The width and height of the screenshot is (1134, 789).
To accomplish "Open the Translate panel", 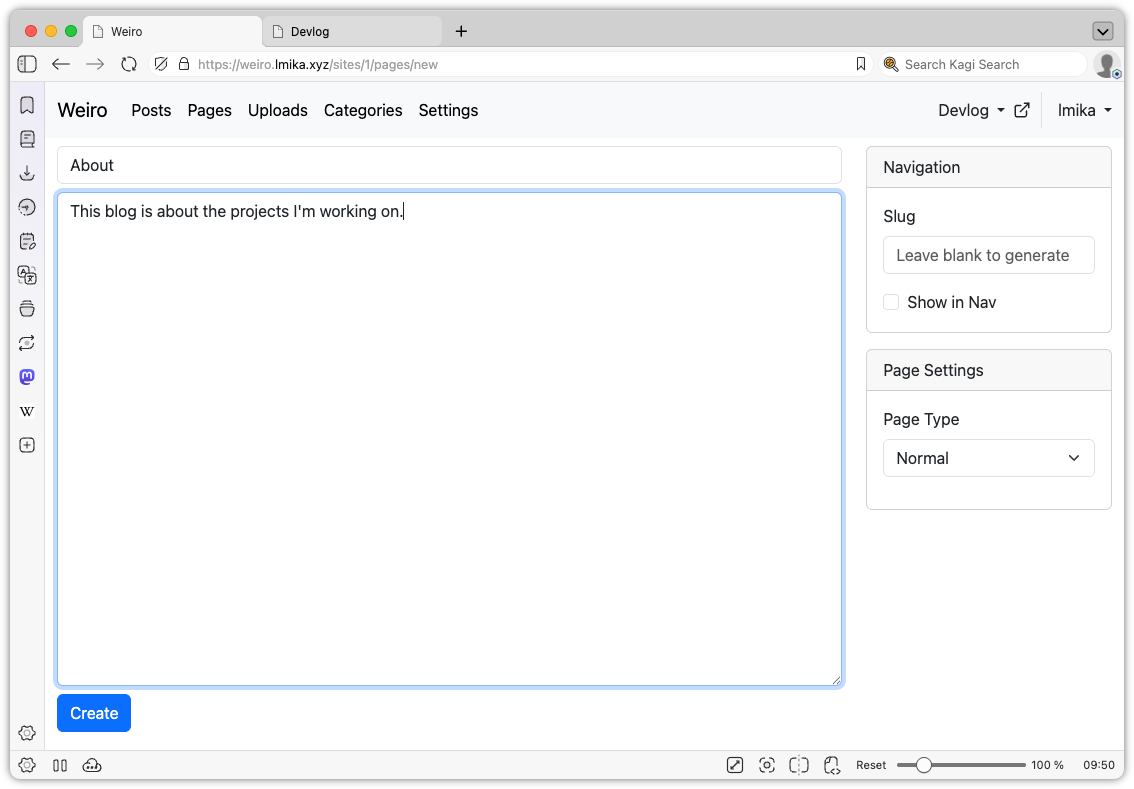I will click(x=27, y=275).
